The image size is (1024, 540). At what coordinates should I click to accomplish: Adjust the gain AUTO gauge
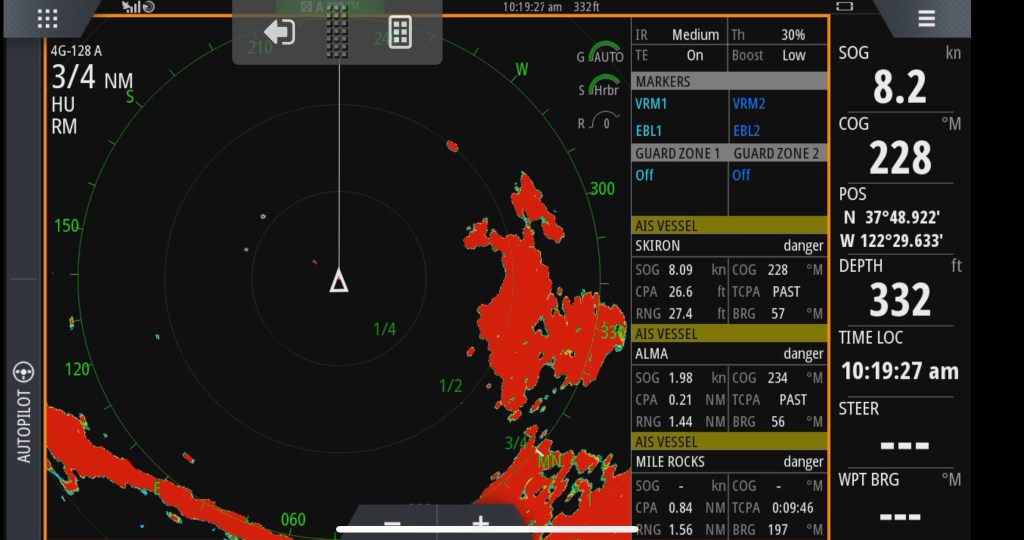602,54
